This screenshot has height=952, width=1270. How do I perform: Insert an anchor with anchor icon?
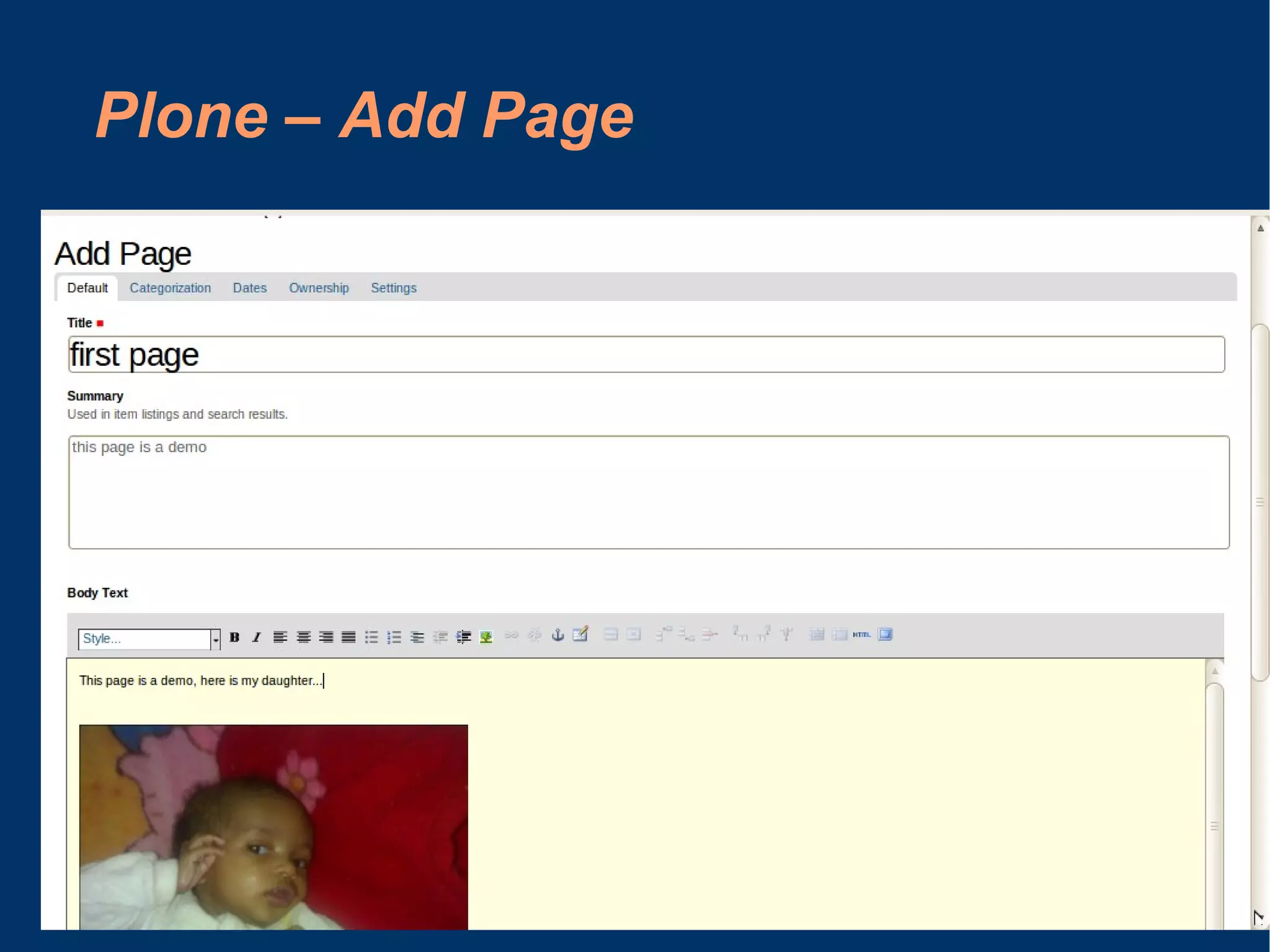[x=557, y=634]
